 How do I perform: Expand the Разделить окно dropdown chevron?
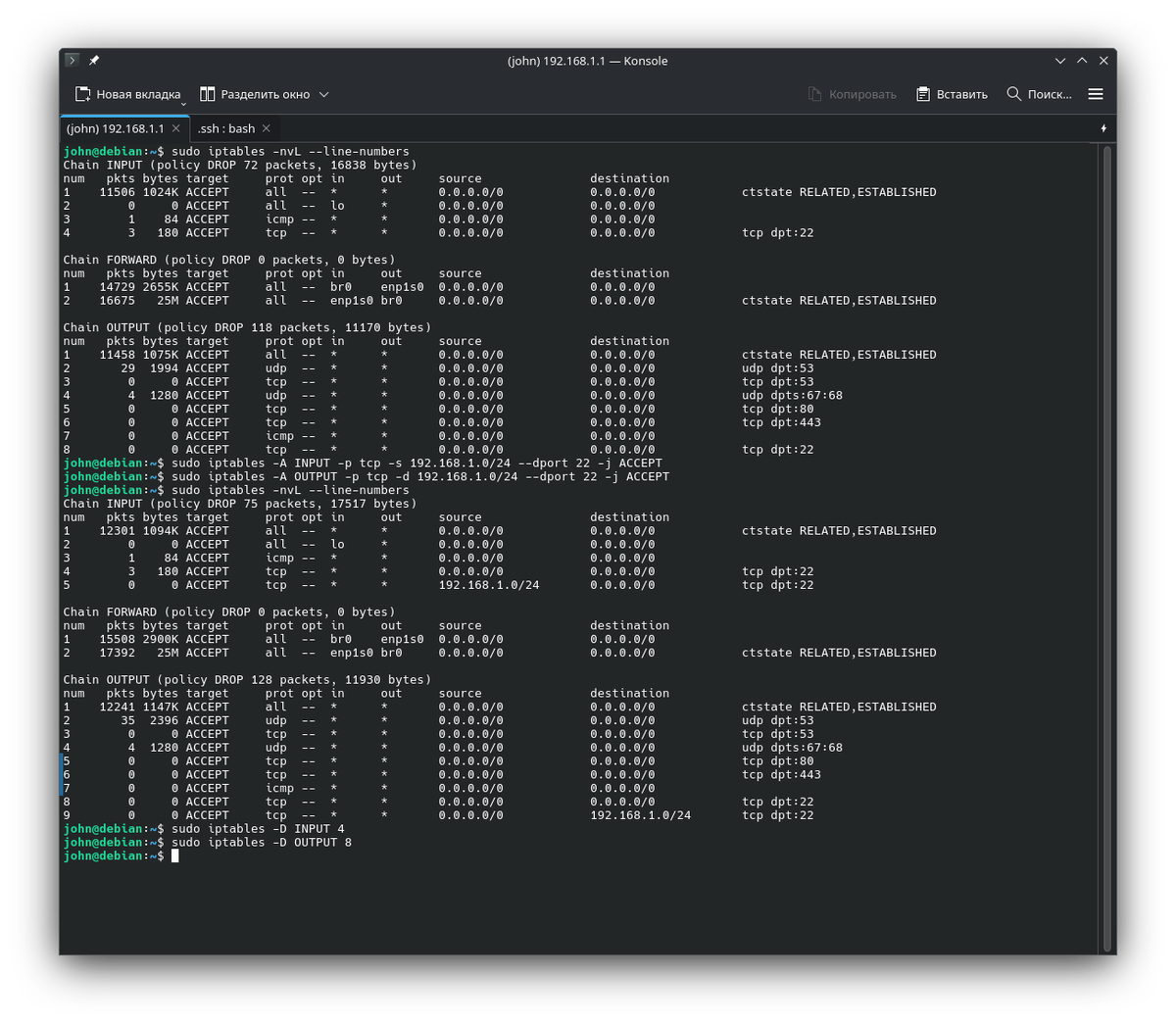tap(324, 94)
